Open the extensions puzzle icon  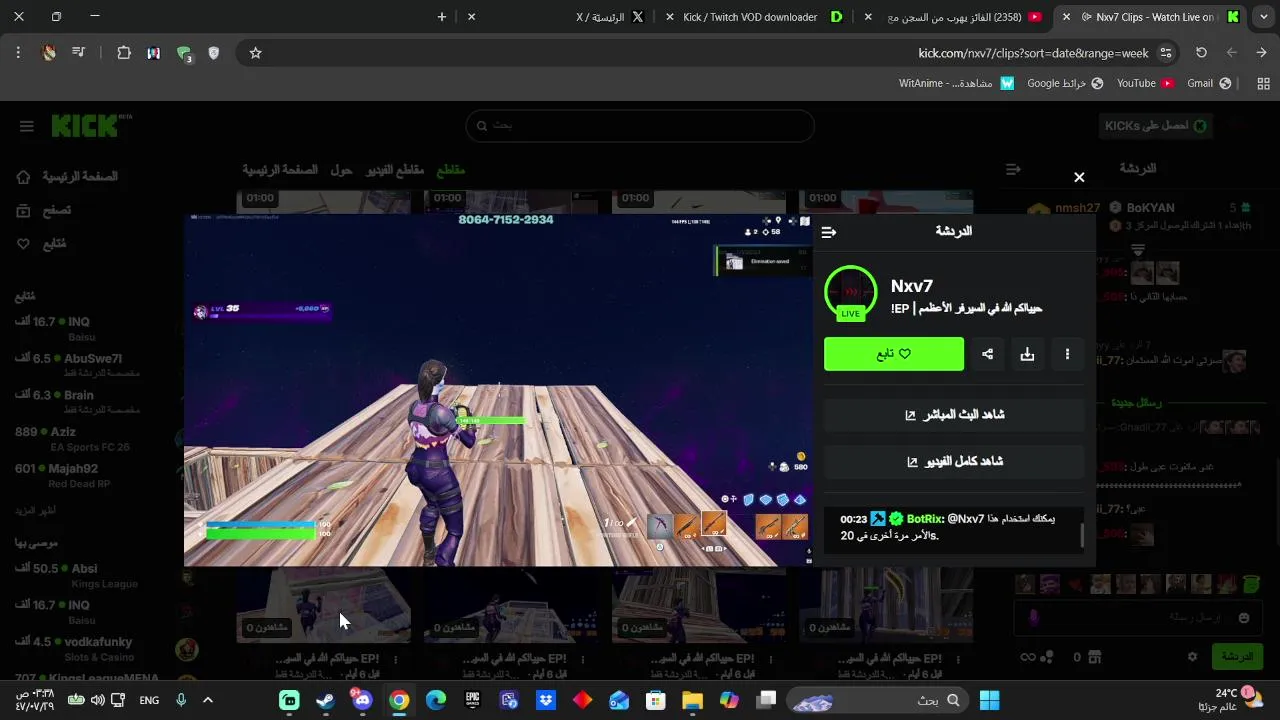pos(124,53)
